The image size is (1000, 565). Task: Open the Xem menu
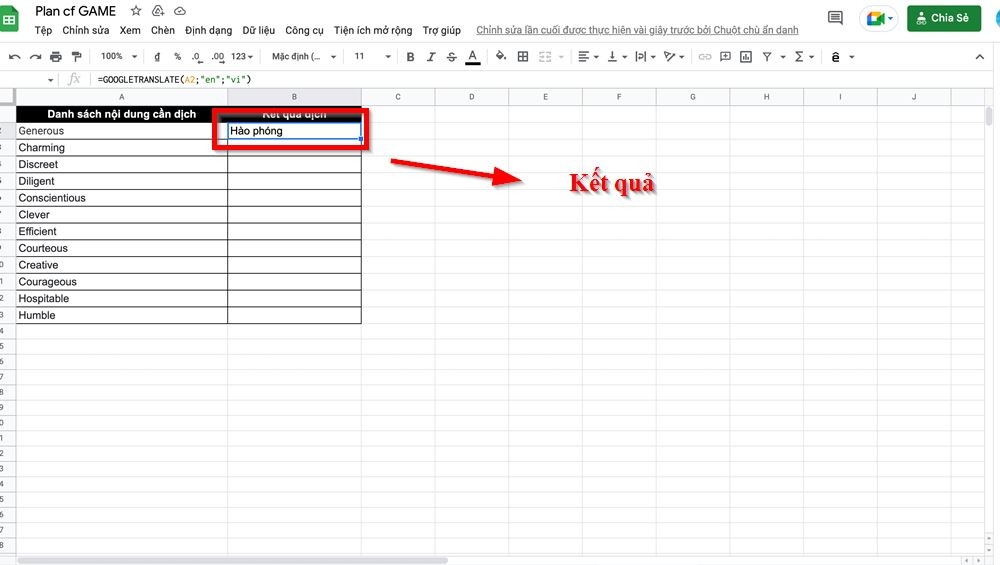130,30
